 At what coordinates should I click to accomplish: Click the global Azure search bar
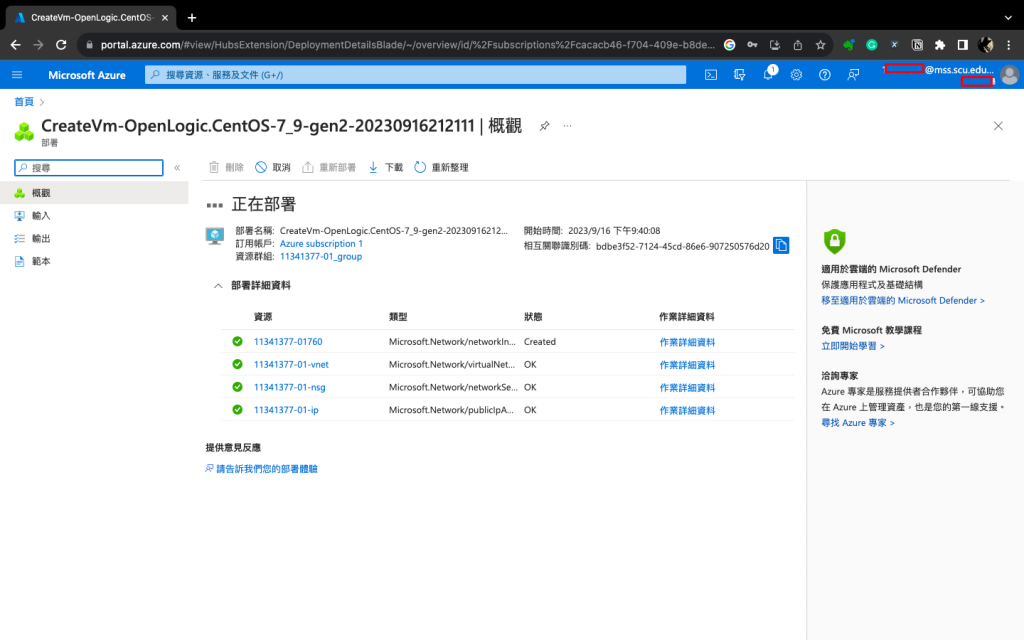click(415, 75)
